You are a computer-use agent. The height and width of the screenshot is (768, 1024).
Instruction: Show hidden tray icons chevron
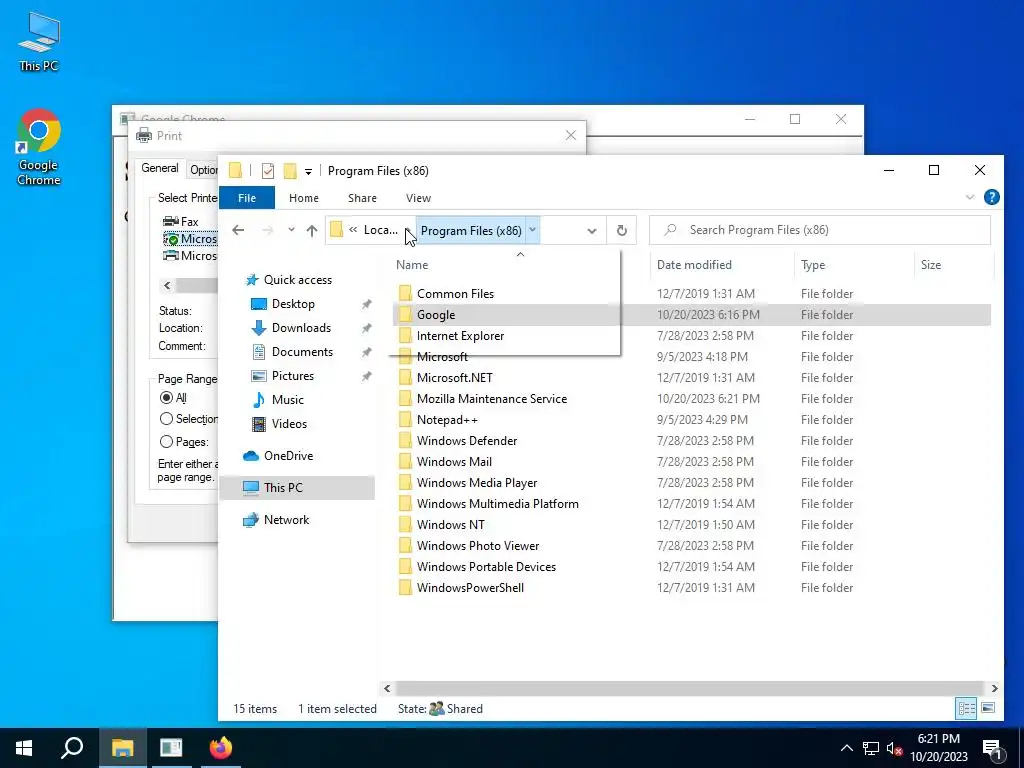click(x=846, y=748)
